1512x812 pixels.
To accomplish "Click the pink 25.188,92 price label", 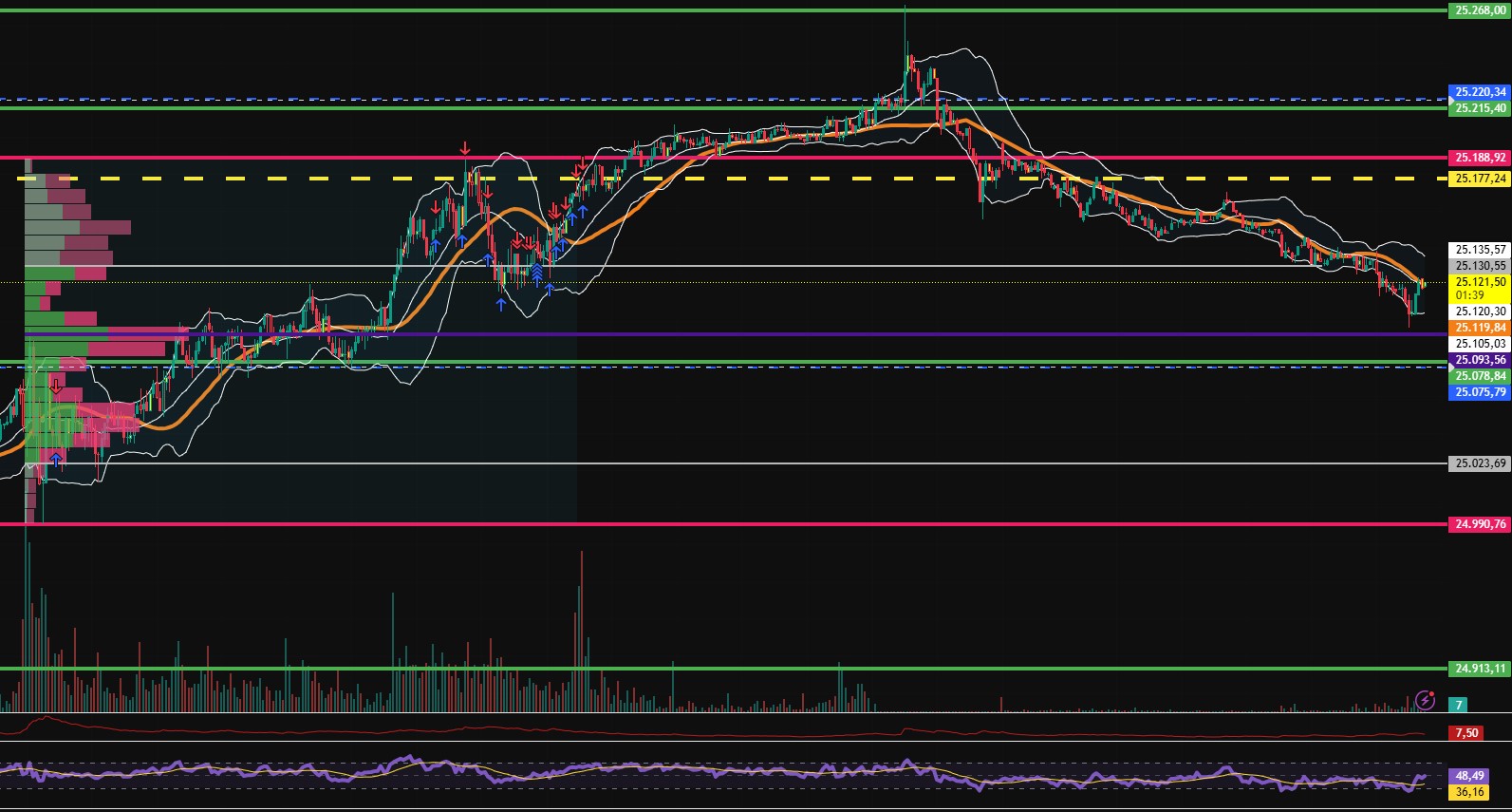I will tap(1480, 158).
